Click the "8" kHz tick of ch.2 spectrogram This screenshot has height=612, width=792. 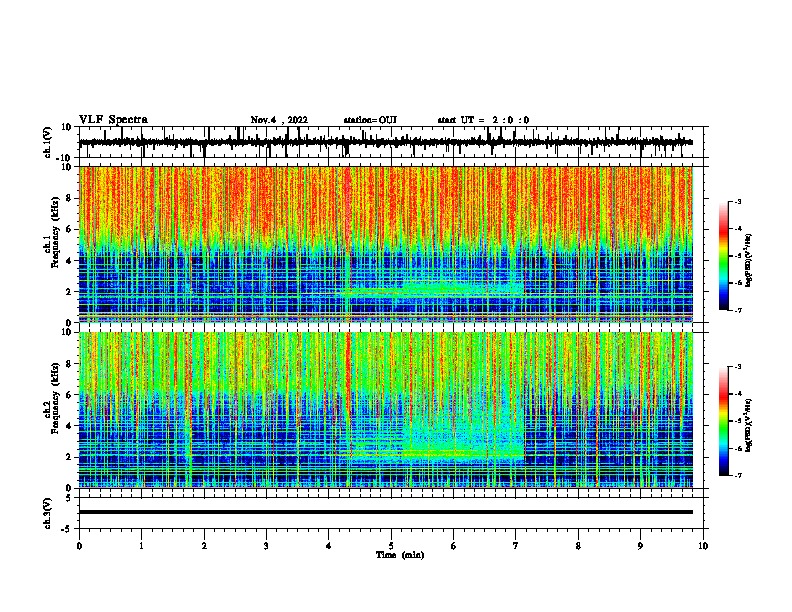(x=69, y=364)
